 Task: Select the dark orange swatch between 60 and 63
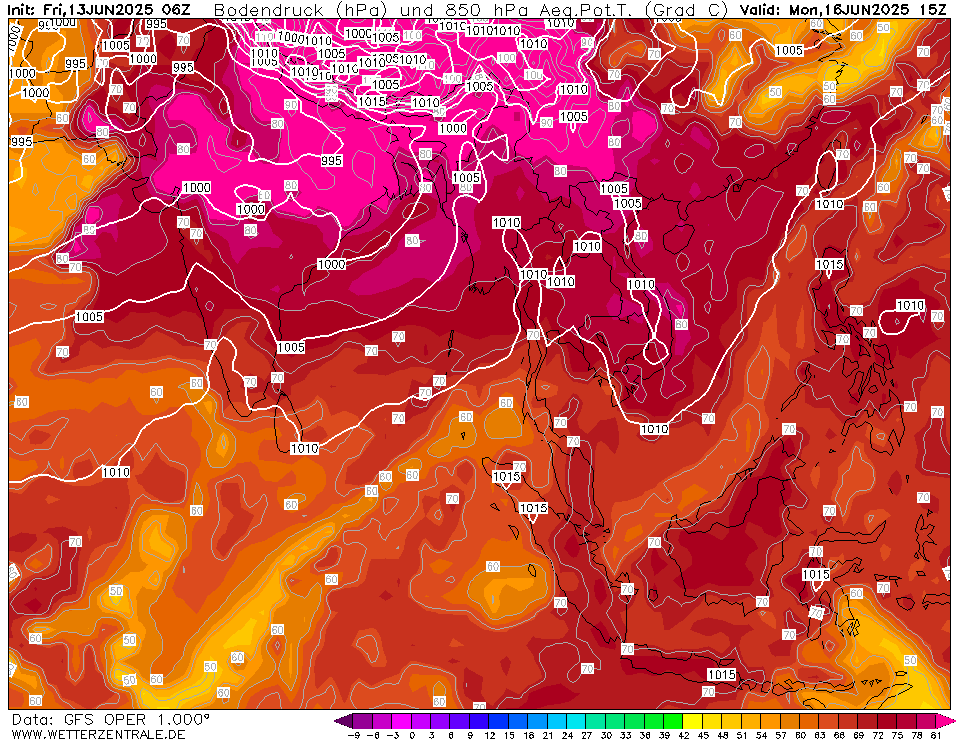[809, 720]
